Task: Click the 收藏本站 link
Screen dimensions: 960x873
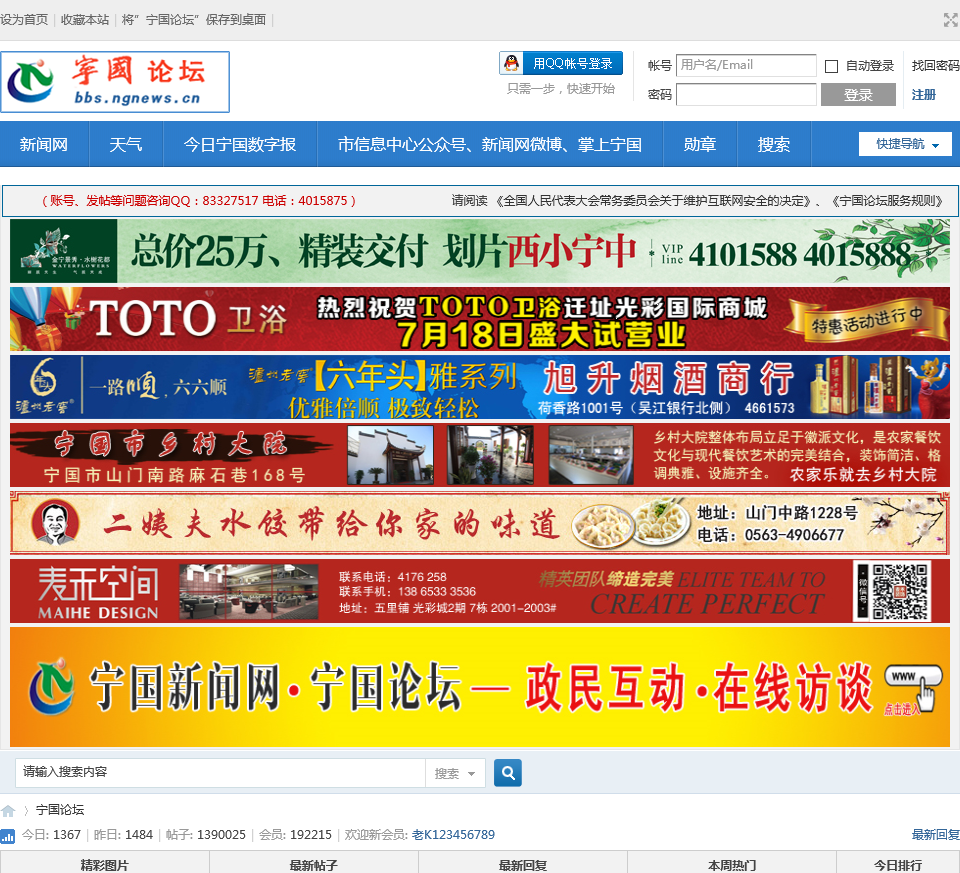Action: 85,20
